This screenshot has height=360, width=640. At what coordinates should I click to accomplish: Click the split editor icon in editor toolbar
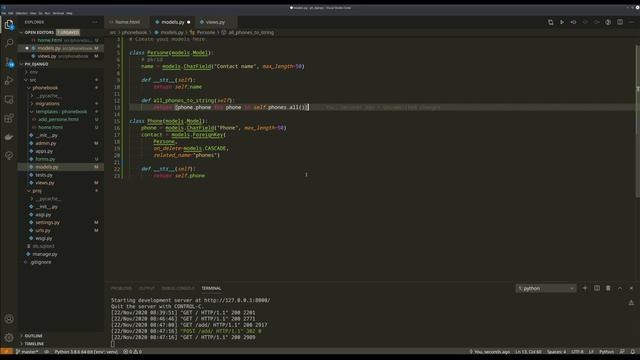620,22
